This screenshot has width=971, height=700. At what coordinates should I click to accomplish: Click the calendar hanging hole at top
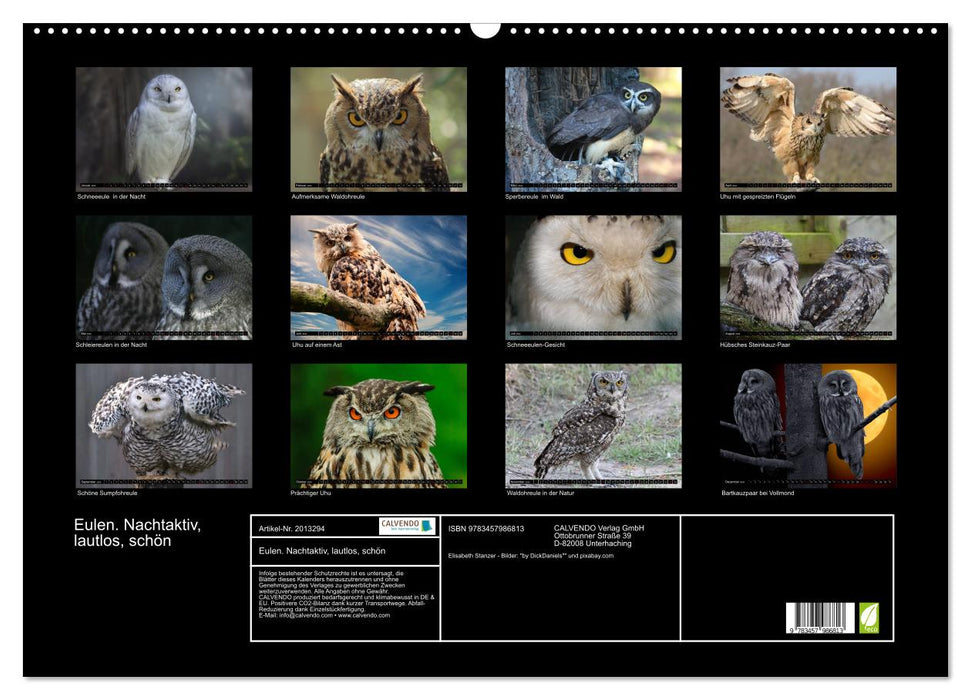[x=485, y=29]
